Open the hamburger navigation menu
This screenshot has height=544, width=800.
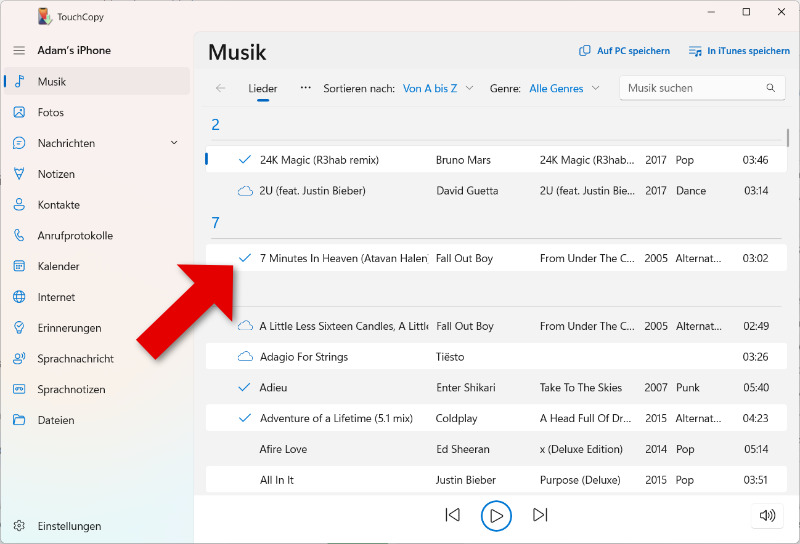pyautogui.click(x=19, y=51)
